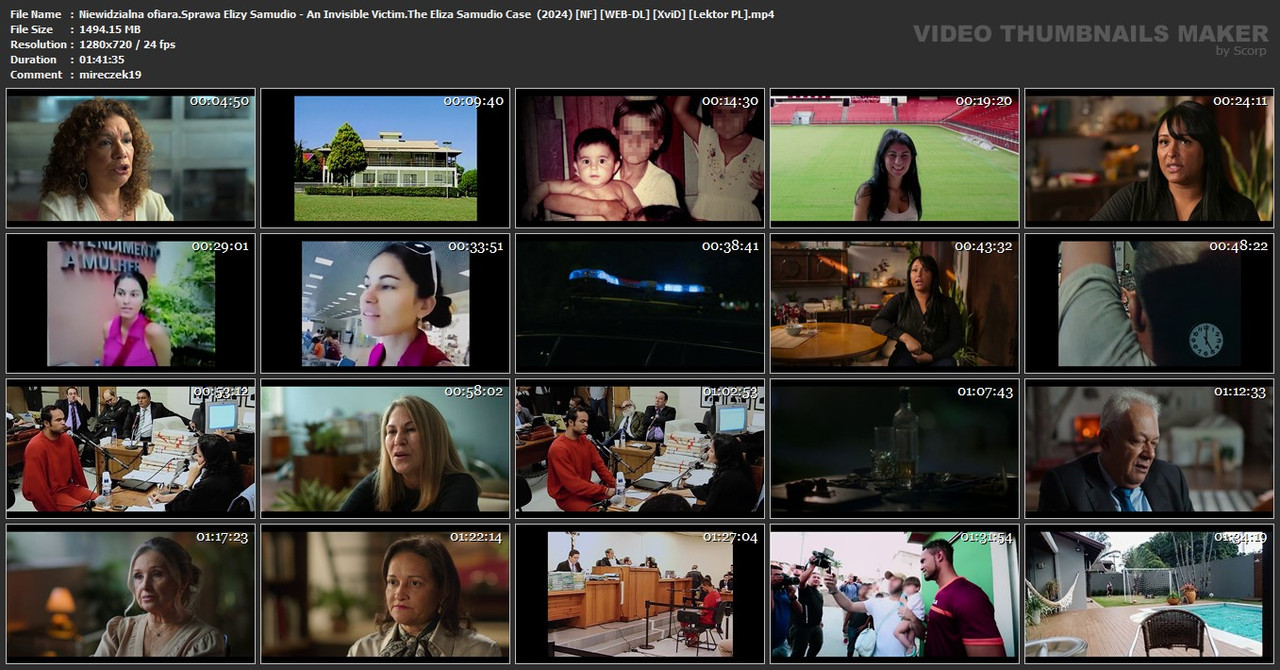
Task: Open thumbnail at timestamp 01:07:43
Action: click(894, 449)
